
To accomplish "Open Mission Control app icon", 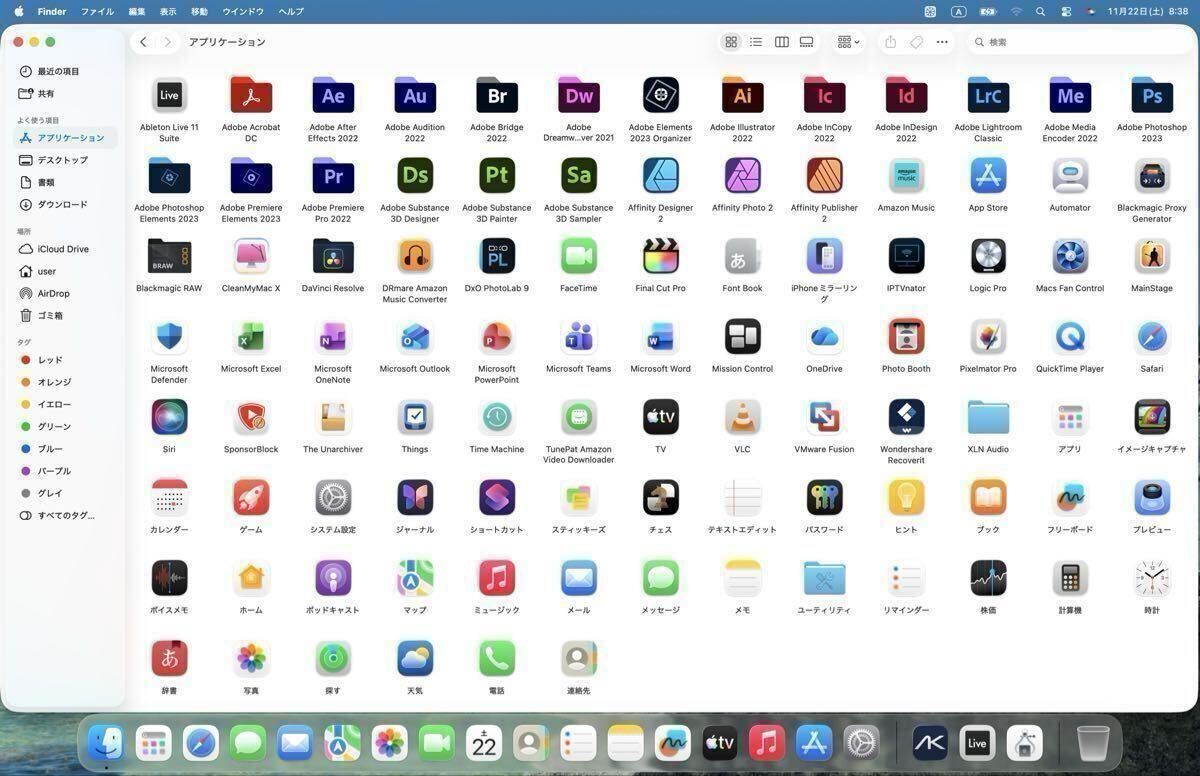I will pyautogui.click(x=742, y=337).
